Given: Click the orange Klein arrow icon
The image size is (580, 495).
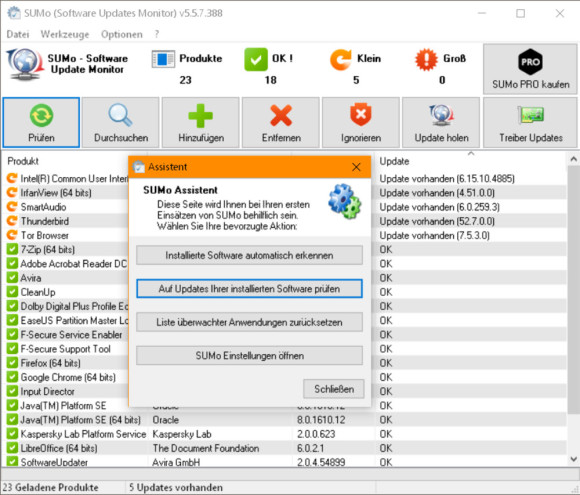Looking at the screenshot, I should (340, 59).
